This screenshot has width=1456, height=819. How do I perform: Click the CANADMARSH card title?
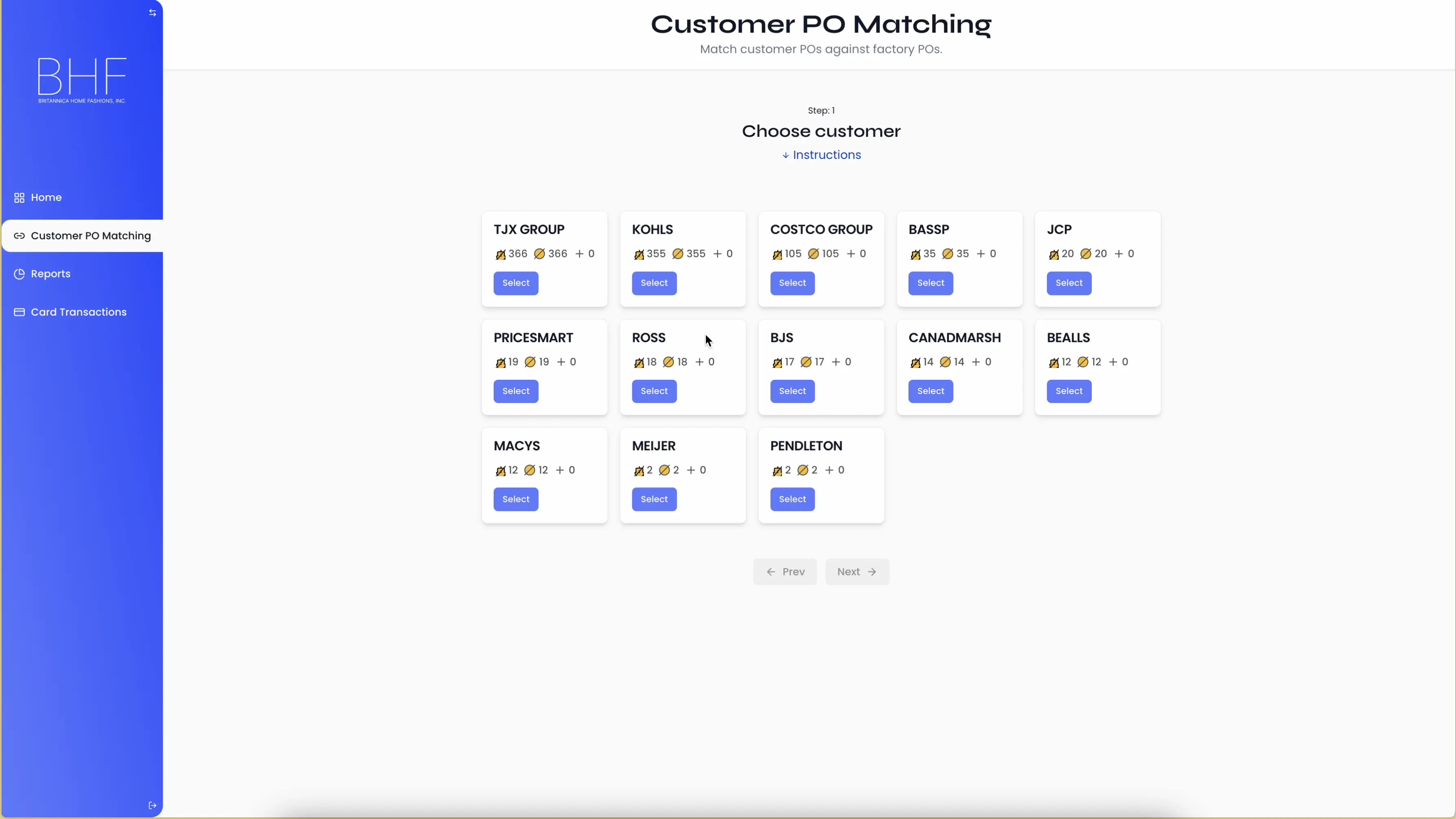pyautogui.click(x=955, y=337)
